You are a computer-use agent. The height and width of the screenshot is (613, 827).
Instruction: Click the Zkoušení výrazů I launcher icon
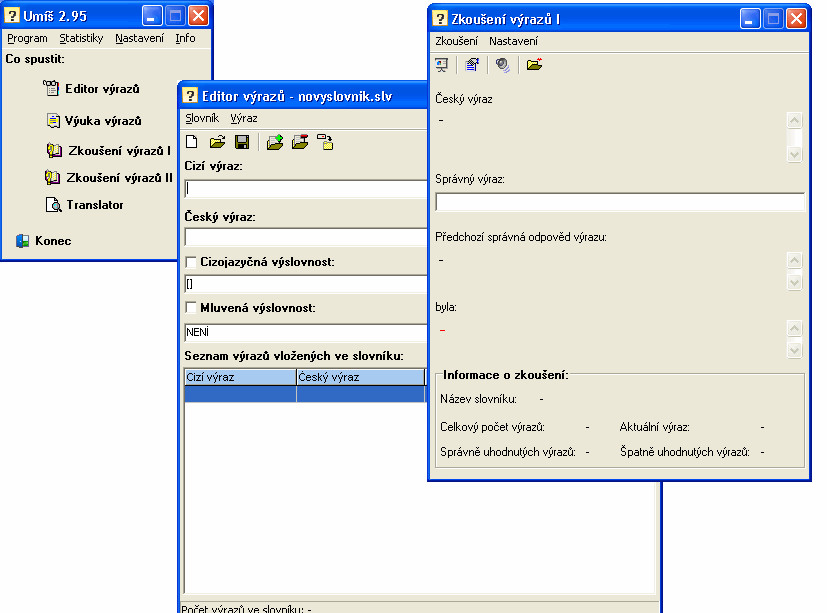click(x=54, y=150)
